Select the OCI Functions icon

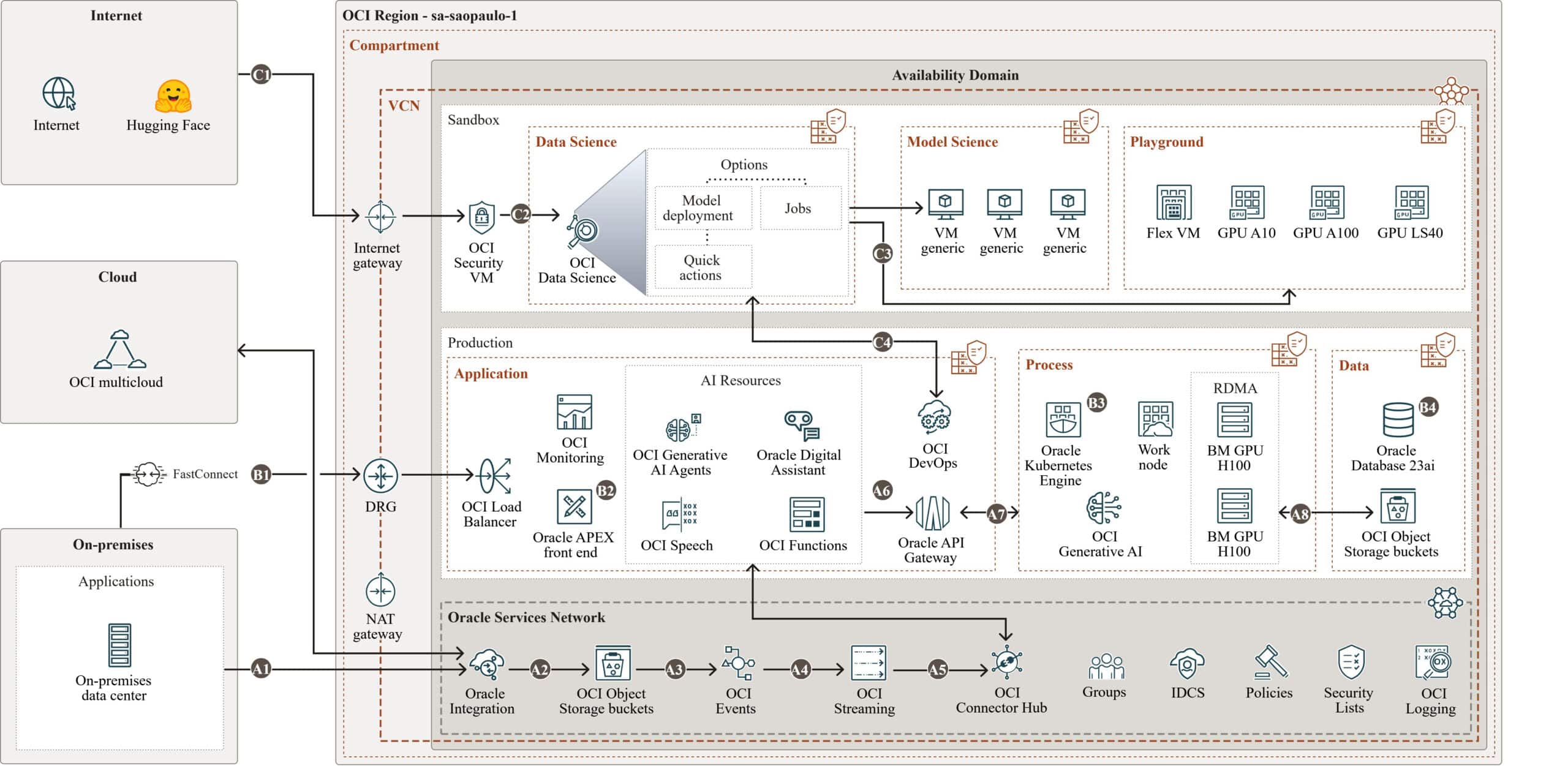807,514
